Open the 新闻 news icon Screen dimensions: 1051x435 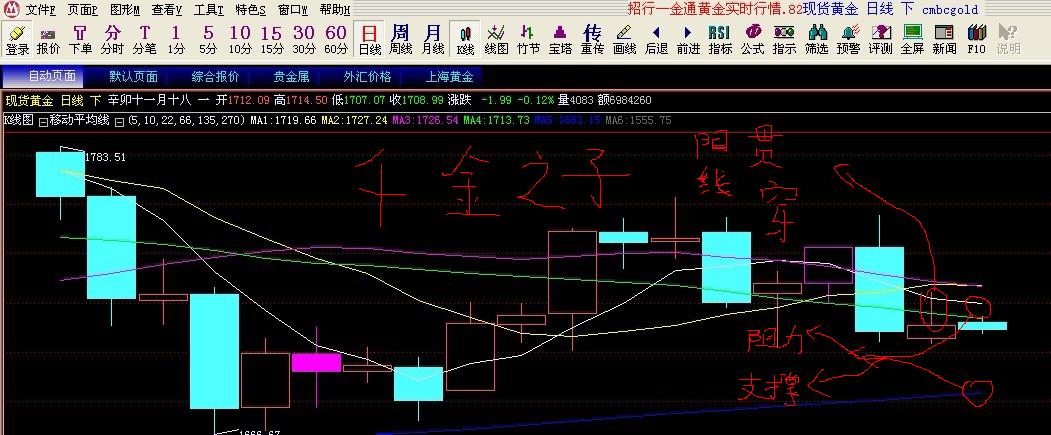tap(944, 40)
